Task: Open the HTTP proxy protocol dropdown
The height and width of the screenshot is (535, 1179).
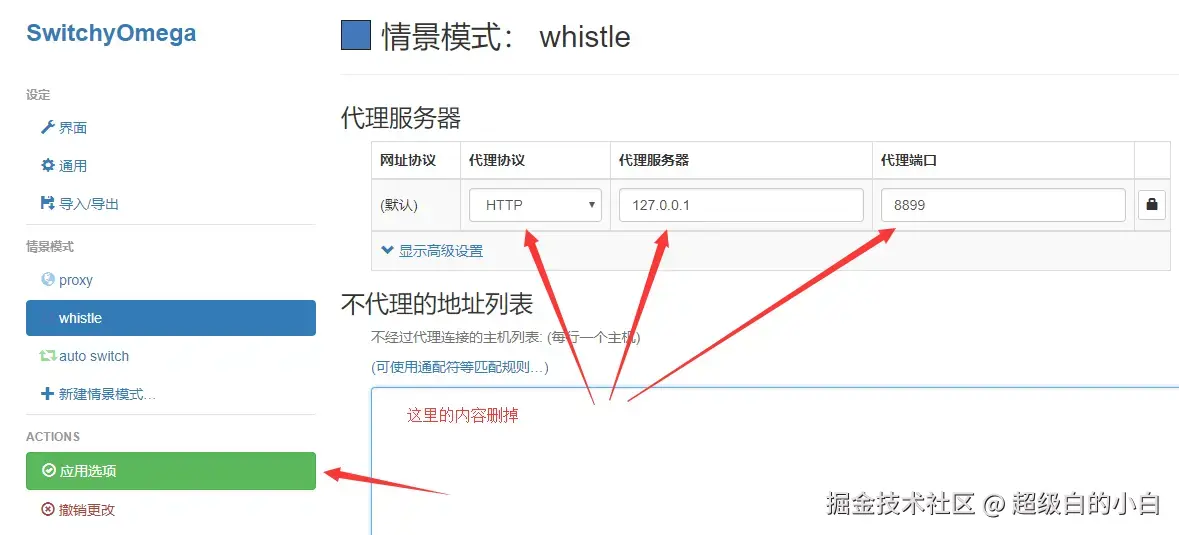Action: click(535, 204)
